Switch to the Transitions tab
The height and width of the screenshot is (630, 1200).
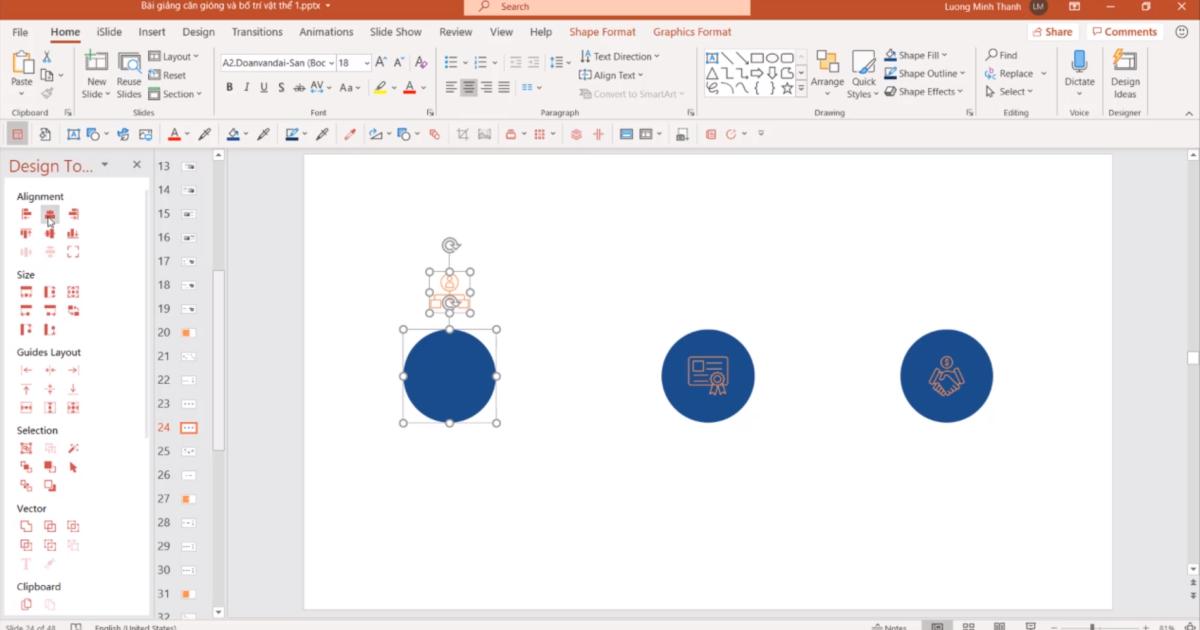pos(257,32)
